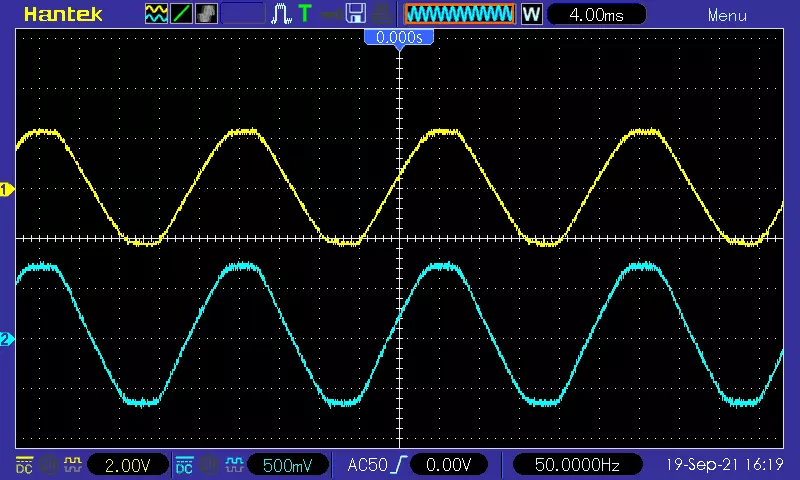
Task: Click the 0.00V trigger level value
Action: pyautogui.click(x=448, y=465)
